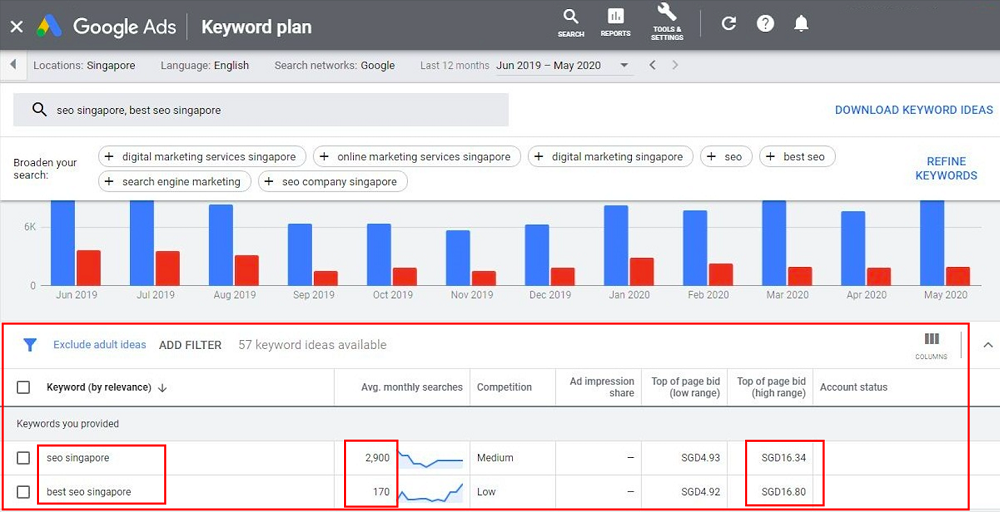Viewport: 1000px width, 512px height.
Task: Click the Low competition value
Action: [x=486, y=492]
